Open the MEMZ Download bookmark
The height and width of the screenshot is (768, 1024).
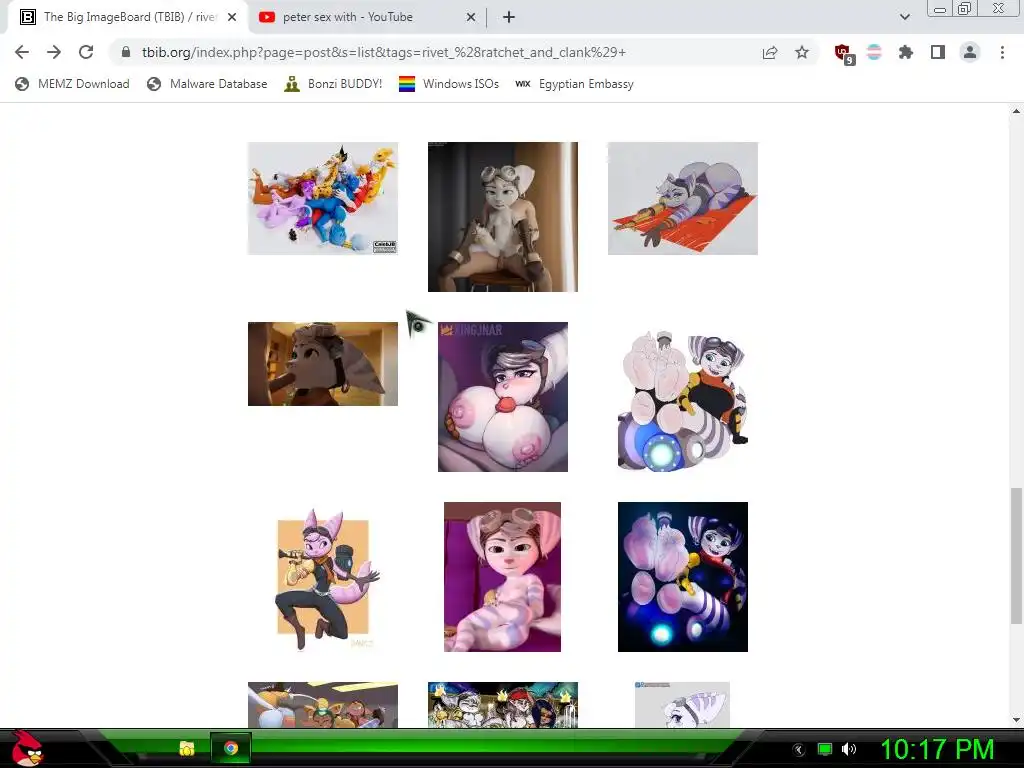tap(72, 84)
